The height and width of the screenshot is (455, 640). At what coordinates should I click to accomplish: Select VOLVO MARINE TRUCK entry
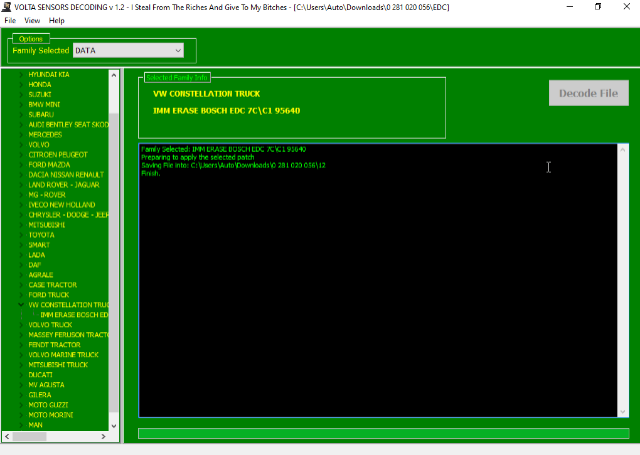[x=63, y=355]
